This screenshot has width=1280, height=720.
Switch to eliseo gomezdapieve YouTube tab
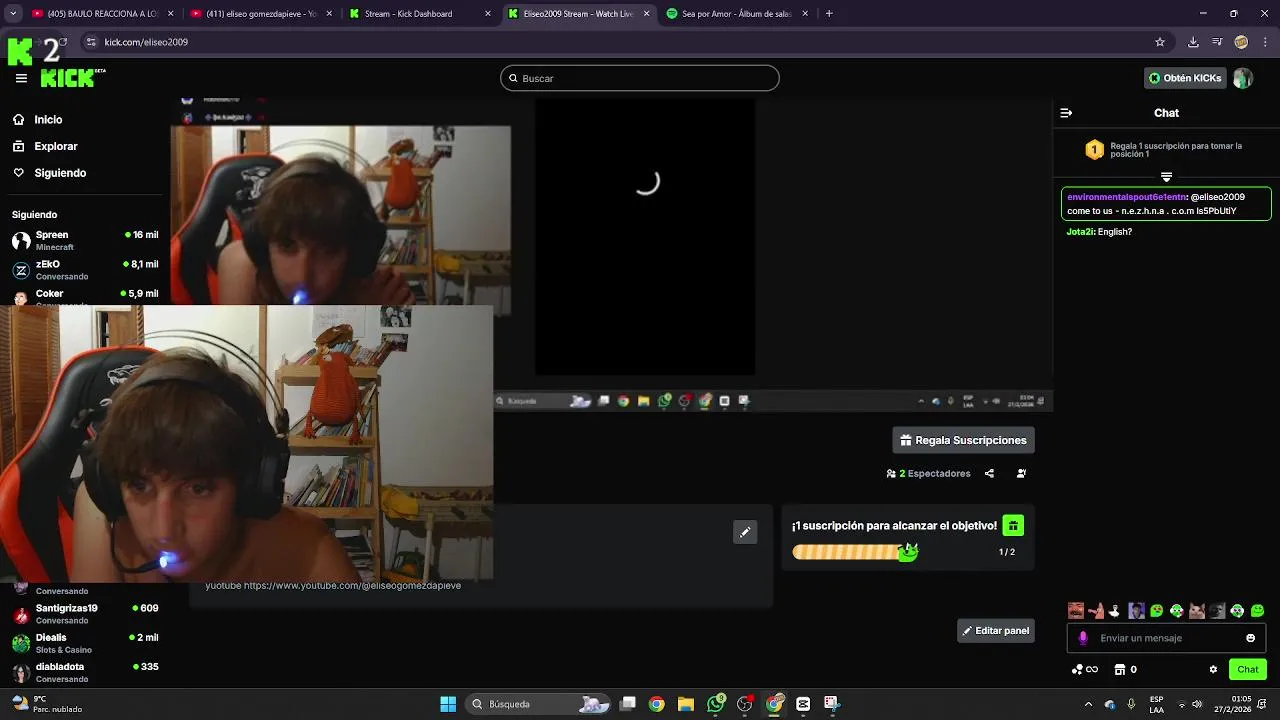(x=262, y=14)
